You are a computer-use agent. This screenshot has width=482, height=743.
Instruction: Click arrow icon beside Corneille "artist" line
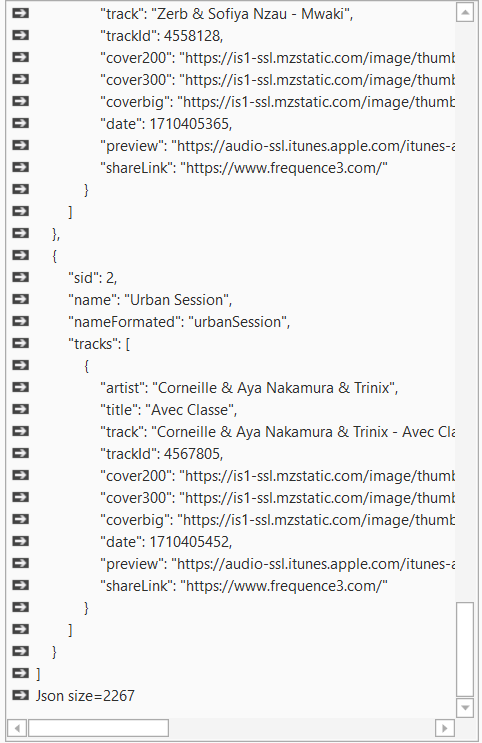point(20,387)
